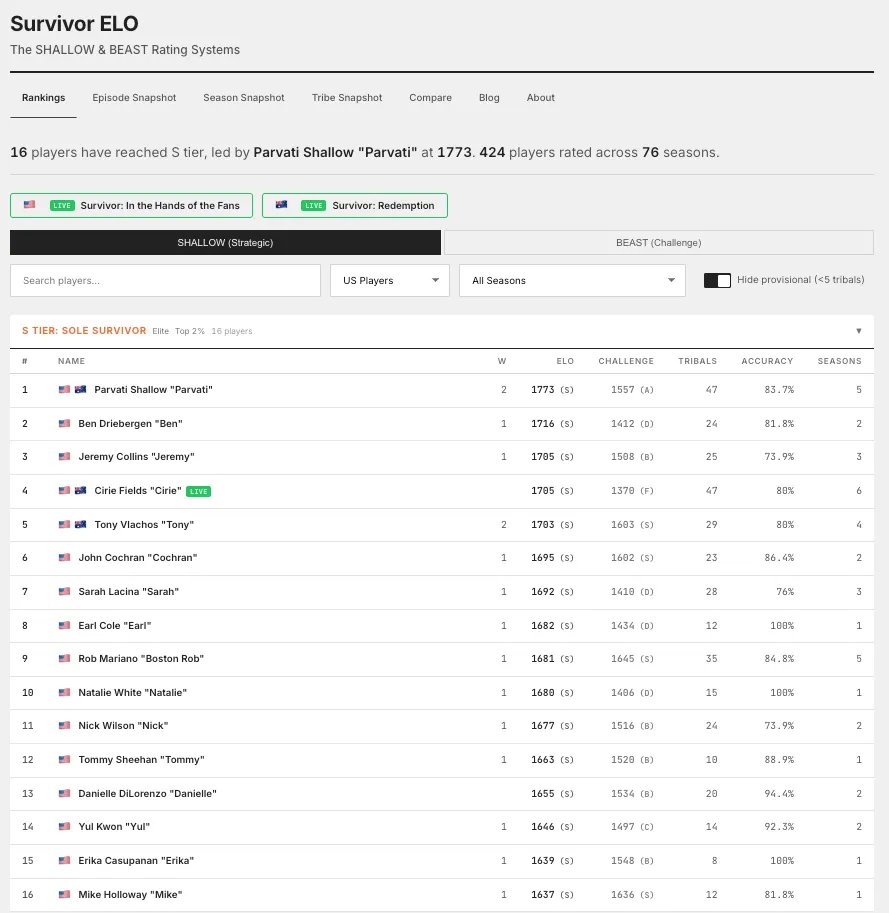
Task: Click the US flag beside Danielle DiLorenzo
Action: [x=65, y=793]
